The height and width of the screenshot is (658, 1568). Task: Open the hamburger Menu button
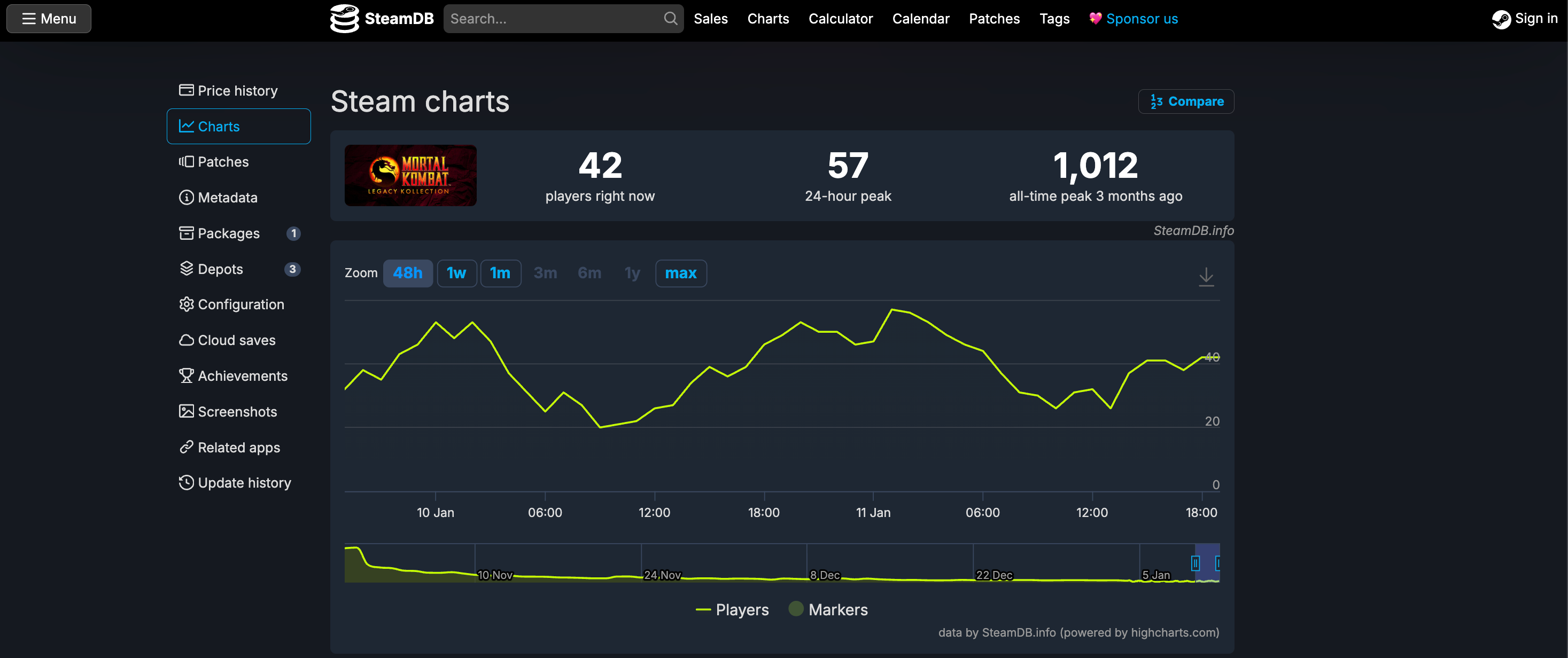(49, 19)
